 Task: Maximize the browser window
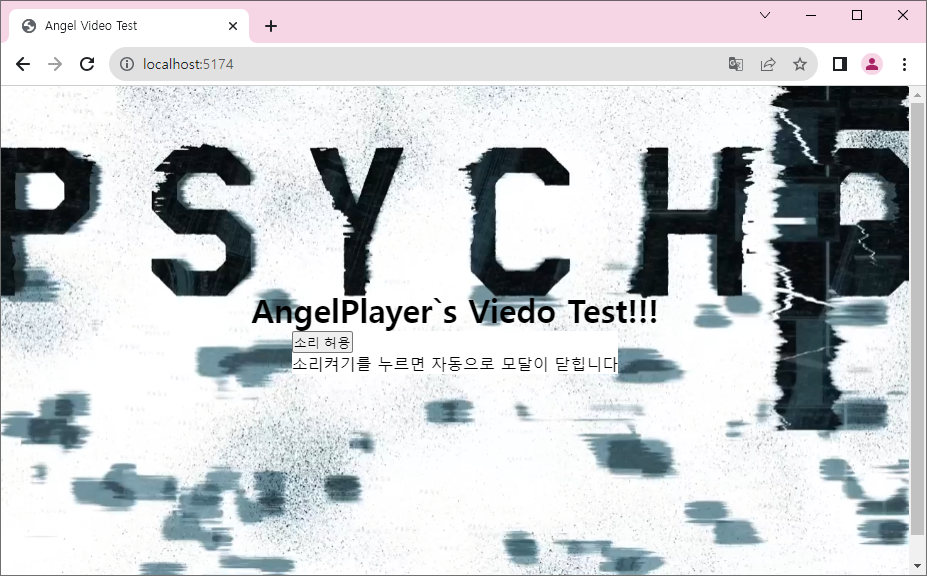(x=857, y=15)
